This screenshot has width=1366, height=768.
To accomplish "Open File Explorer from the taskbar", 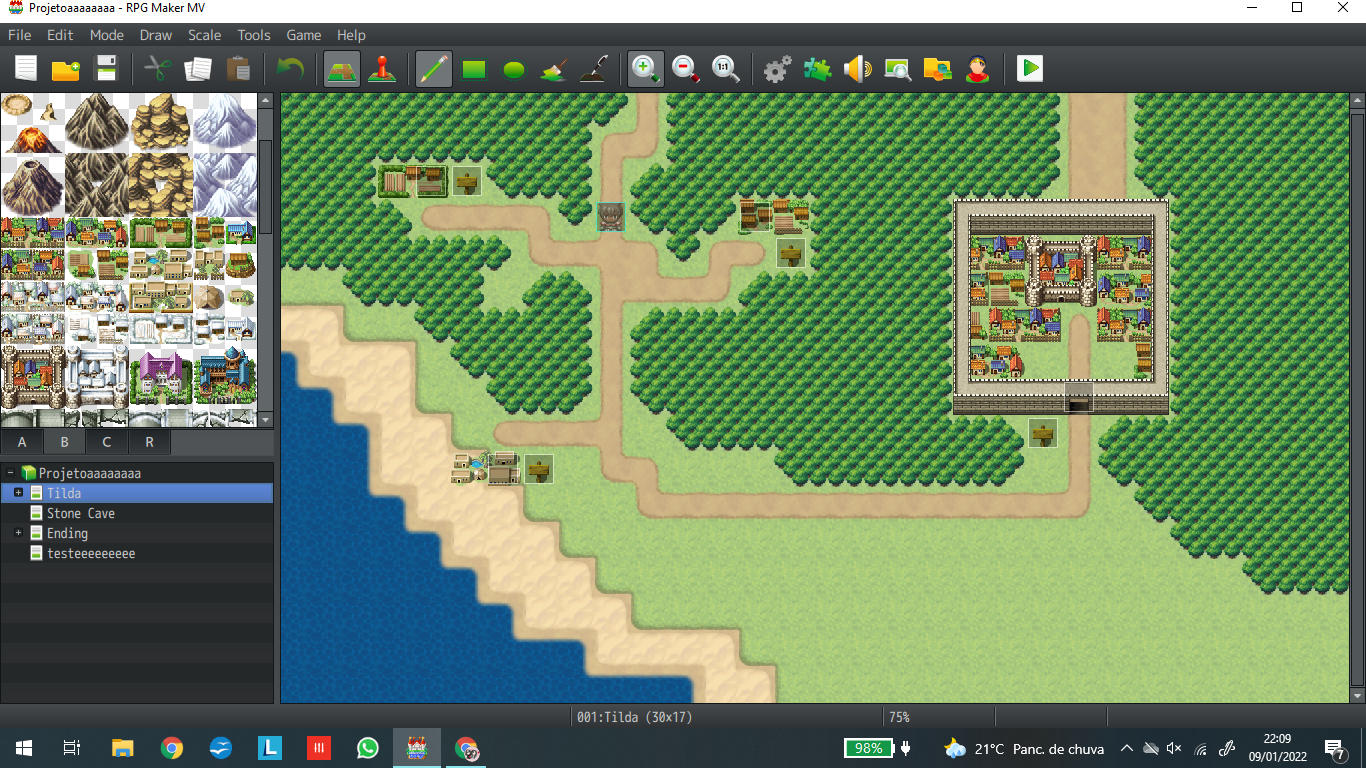I will point(122,748).
